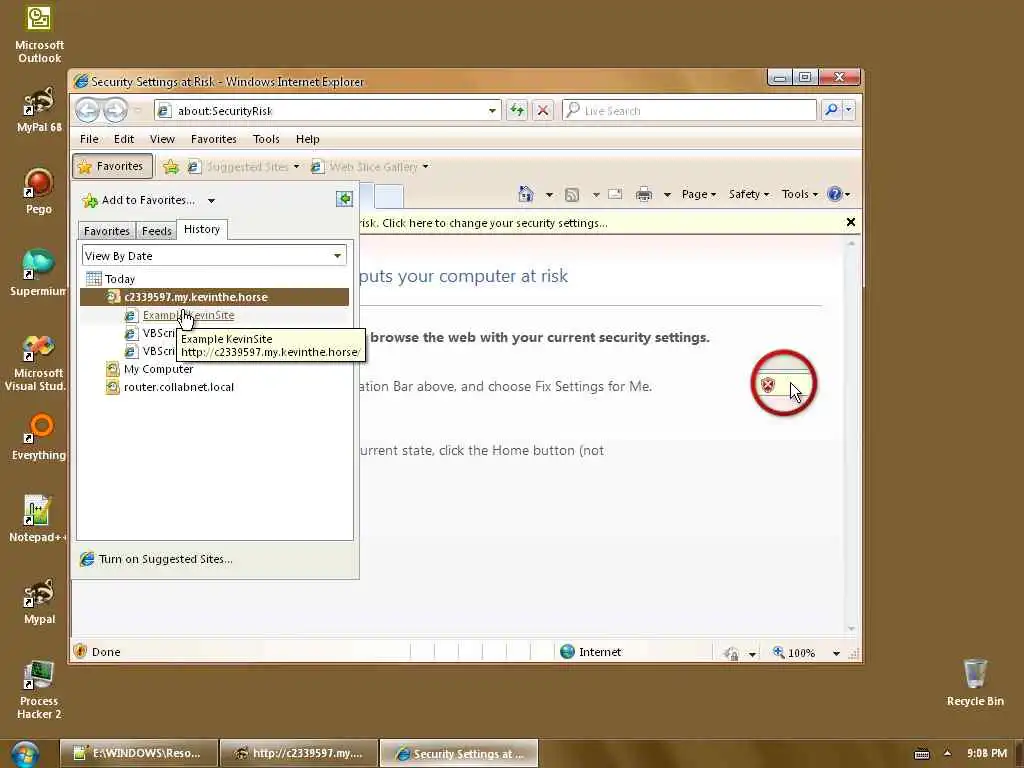Click the RSS Feeds icon in command bar
The image size is (1024, 768).
tap(572, 195)
